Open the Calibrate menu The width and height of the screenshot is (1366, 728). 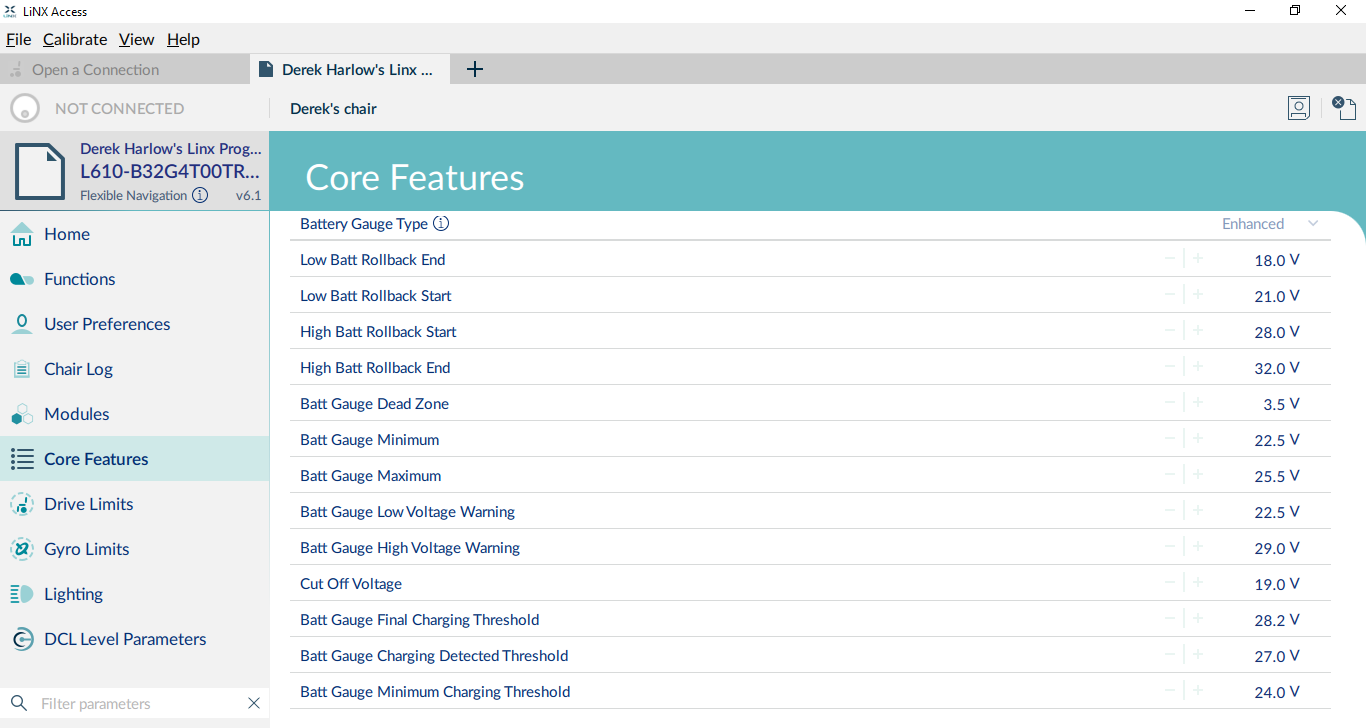pos(75,39)
